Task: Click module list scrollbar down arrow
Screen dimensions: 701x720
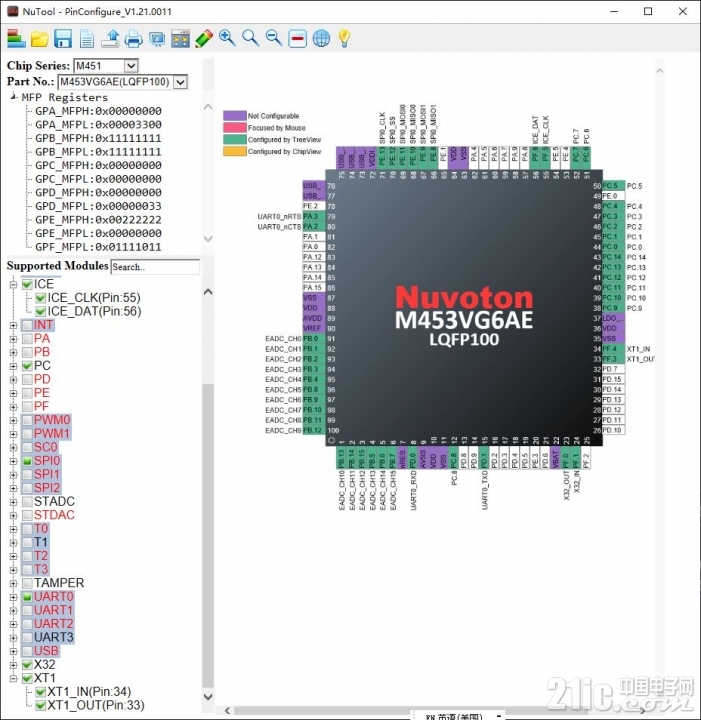Action: (x=208, y=697)
